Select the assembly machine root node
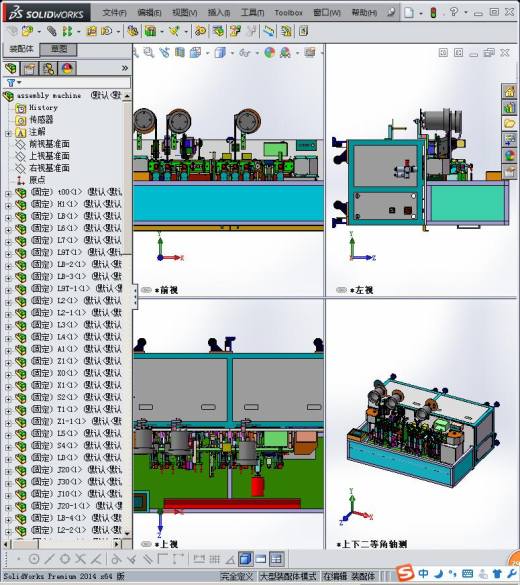The image size is (520, 585). click(49, 96)
